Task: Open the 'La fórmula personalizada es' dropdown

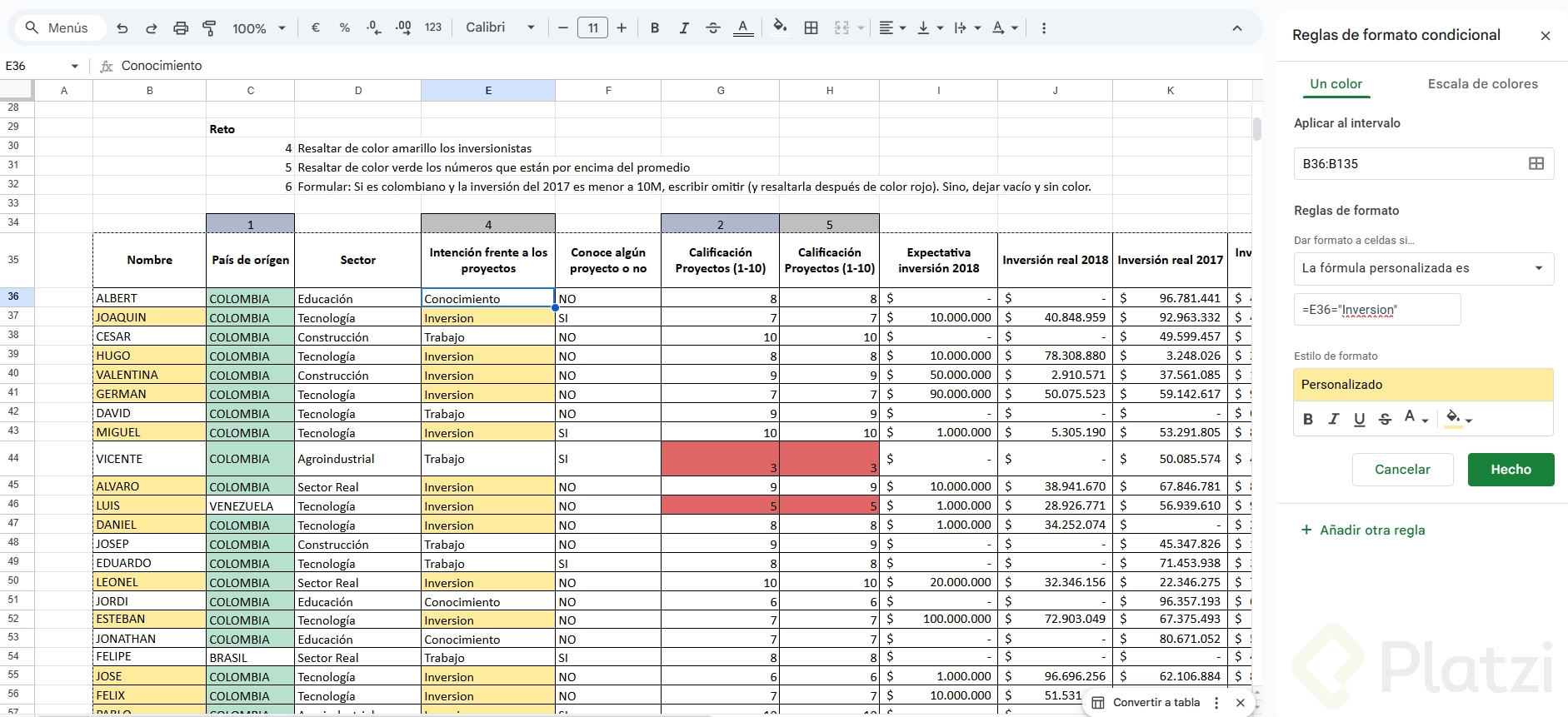Action: coord(1422,268)
